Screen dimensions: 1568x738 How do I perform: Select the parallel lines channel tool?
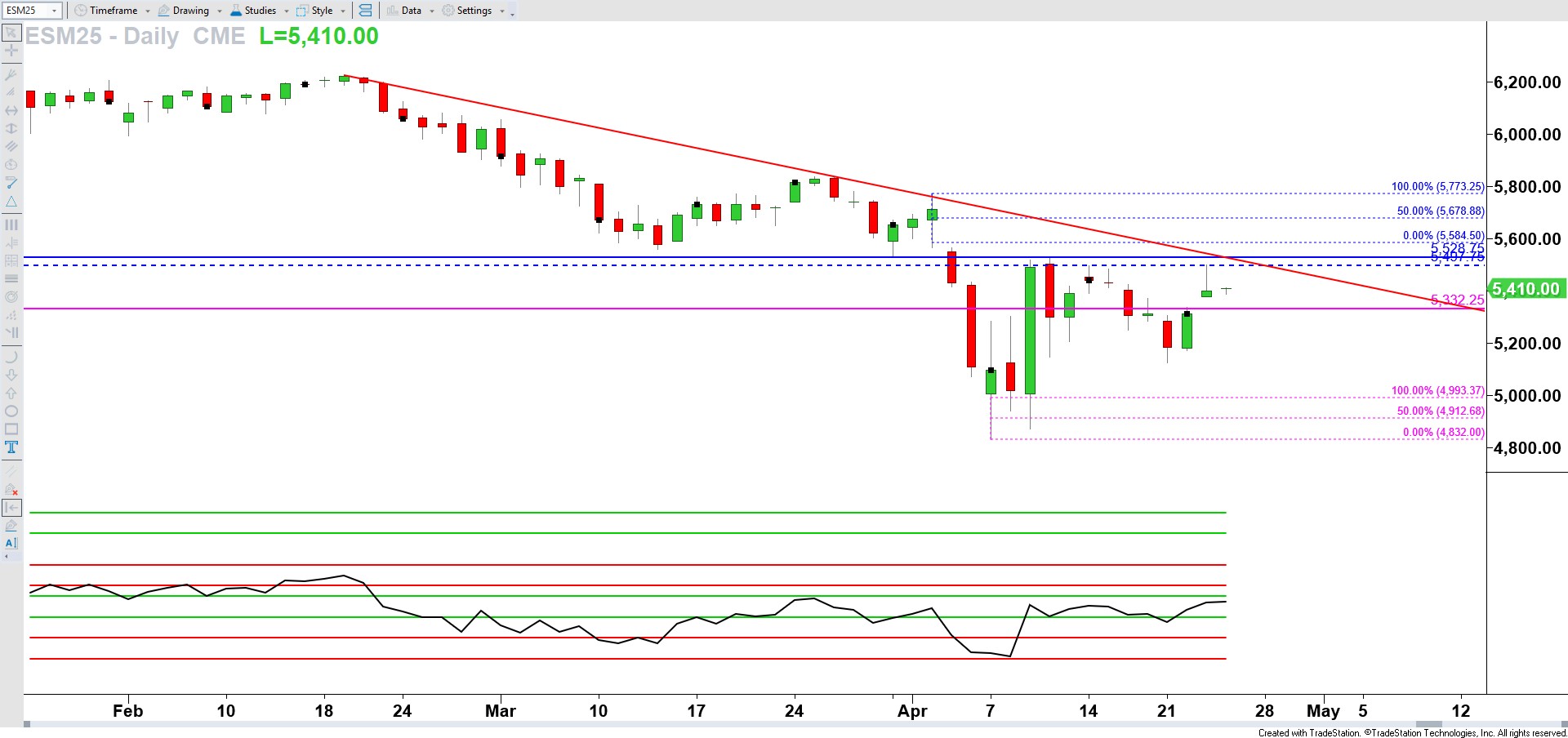pos(11,146)
